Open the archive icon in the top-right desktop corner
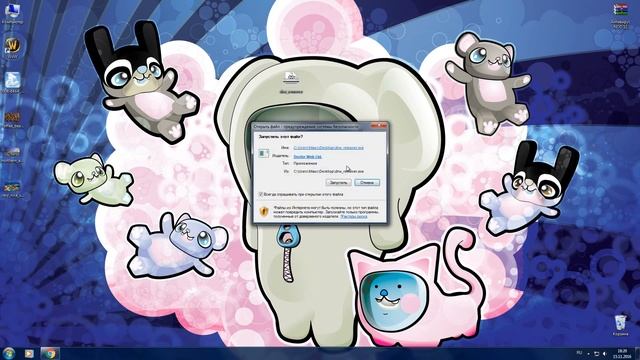Image resolution: width=640 pixels, height=360 pixels. click(x=620, y=16)
